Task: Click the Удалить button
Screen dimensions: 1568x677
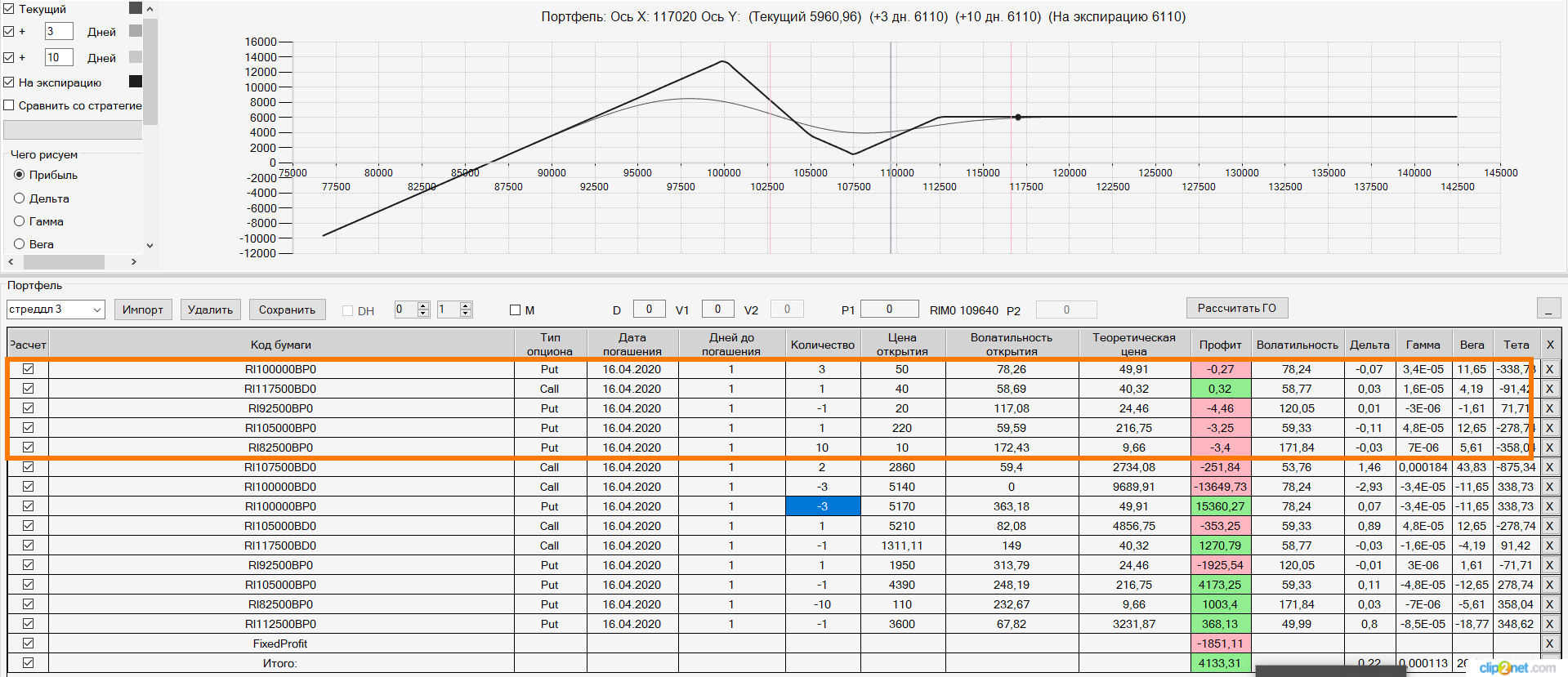Action: coord(210,310)
